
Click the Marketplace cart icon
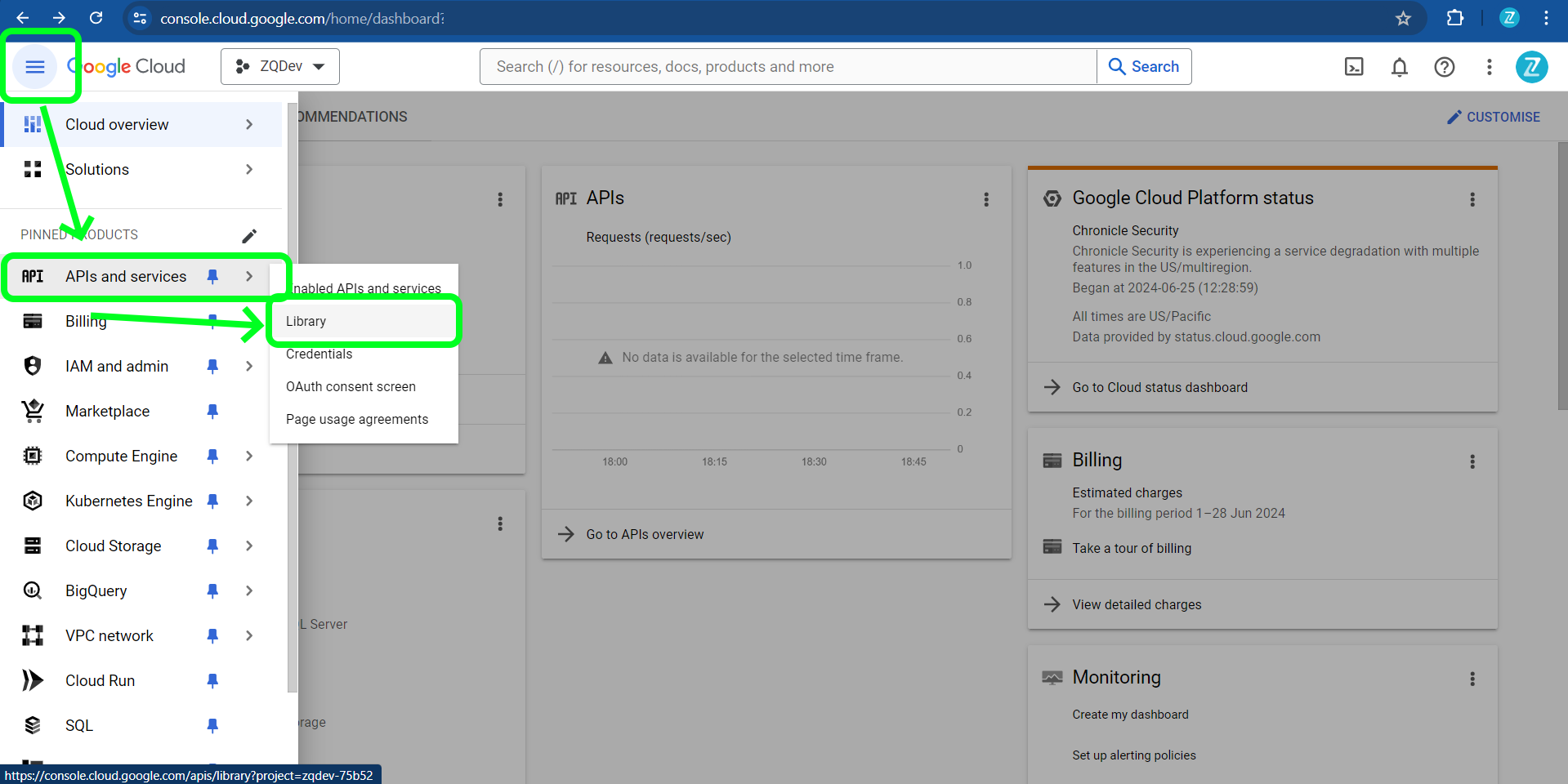33,411
